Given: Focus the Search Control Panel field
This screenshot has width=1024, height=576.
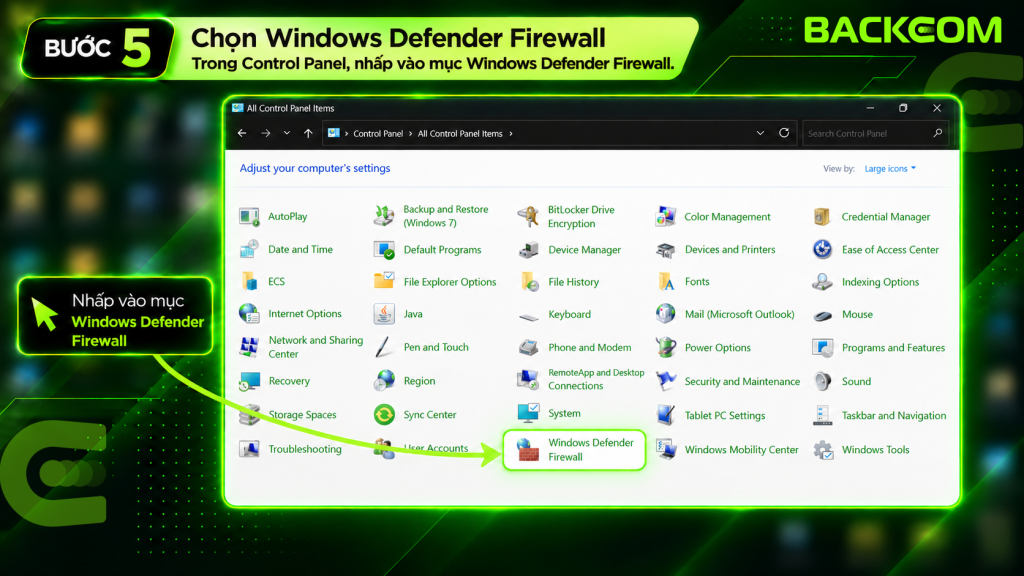Looking at the screenshot, I should coord(874,133).
